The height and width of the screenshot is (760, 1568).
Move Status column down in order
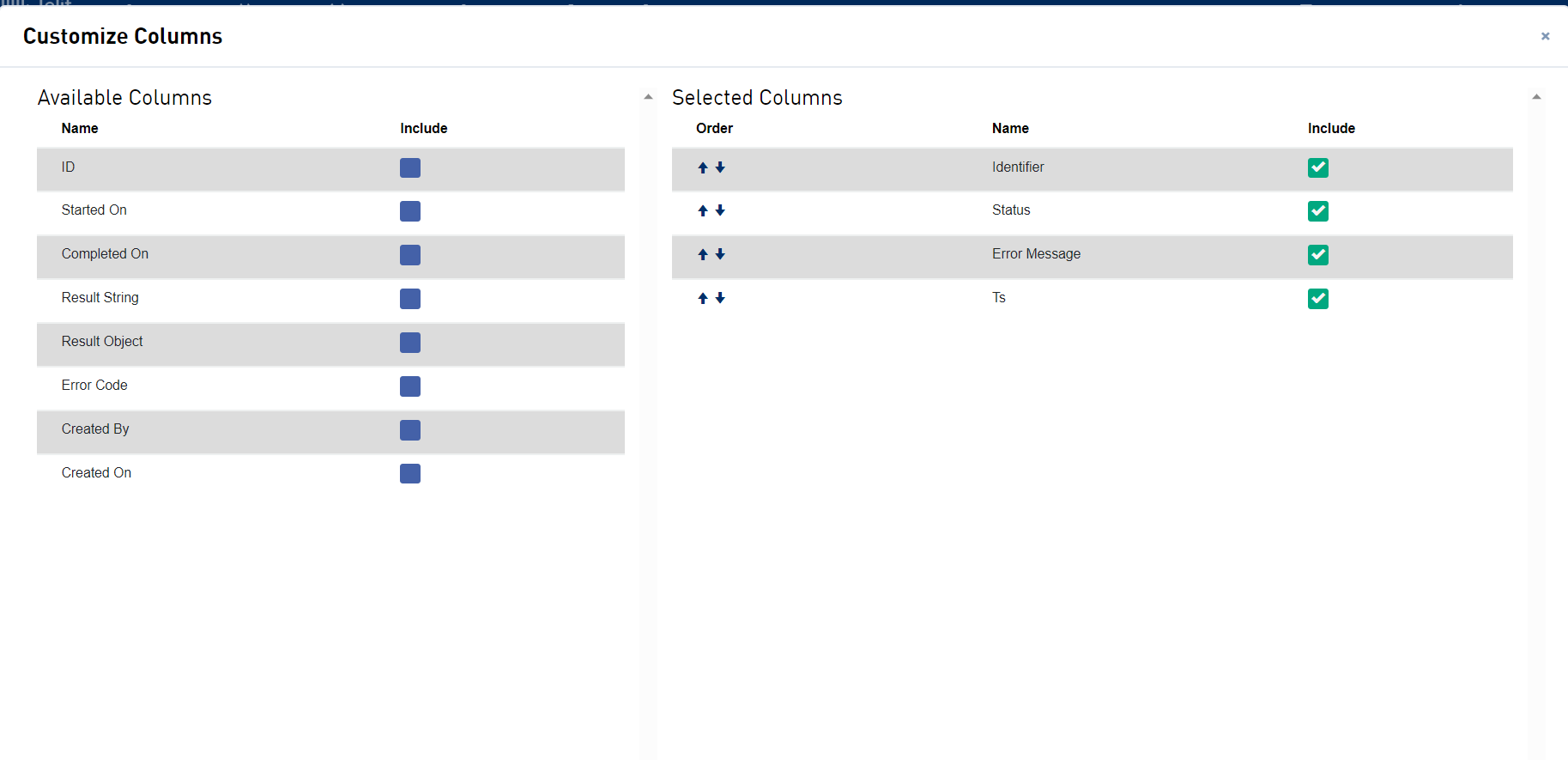[720, 210]
